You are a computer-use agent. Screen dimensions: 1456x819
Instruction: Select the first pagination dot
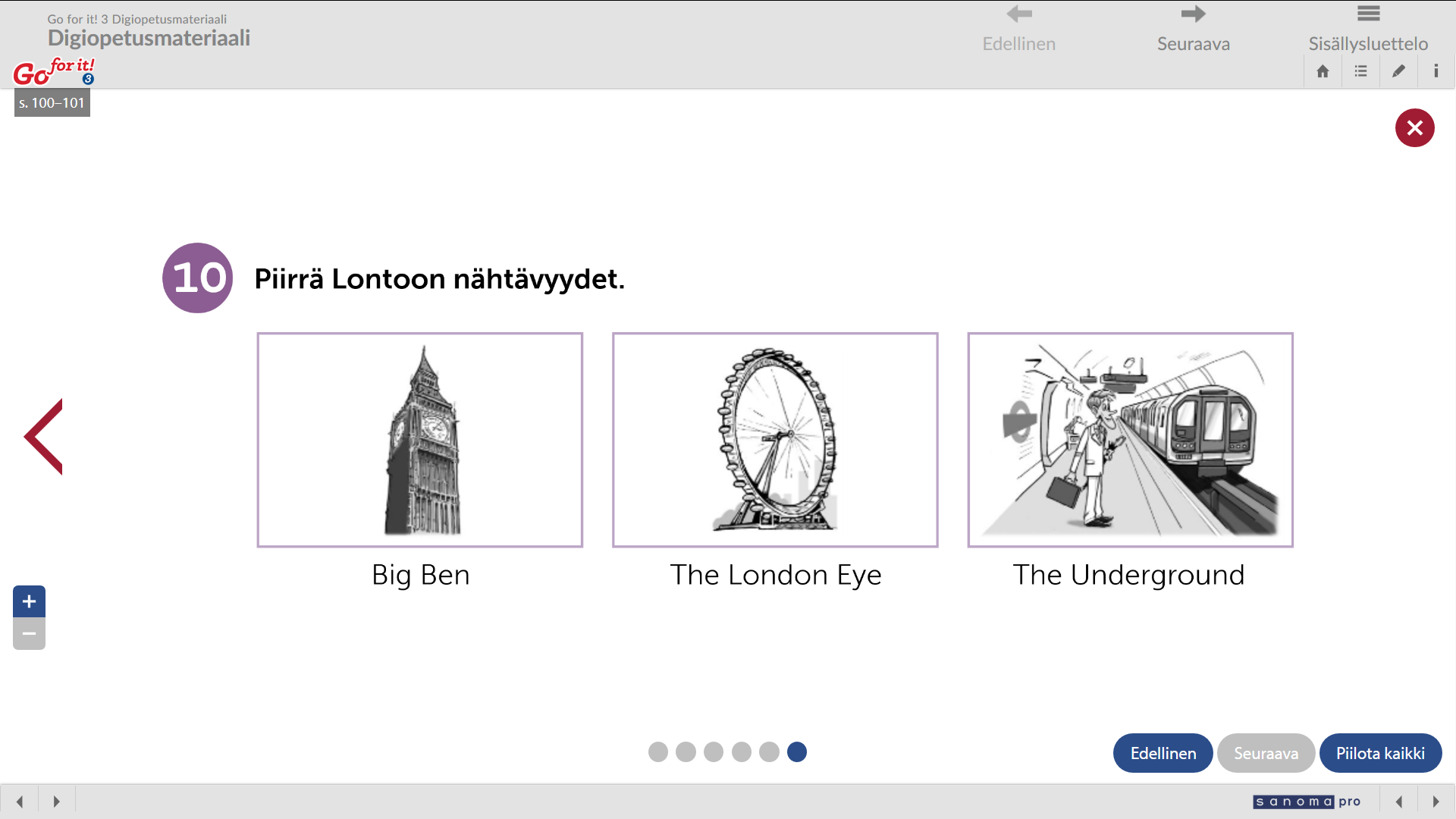tap(658, 752)
